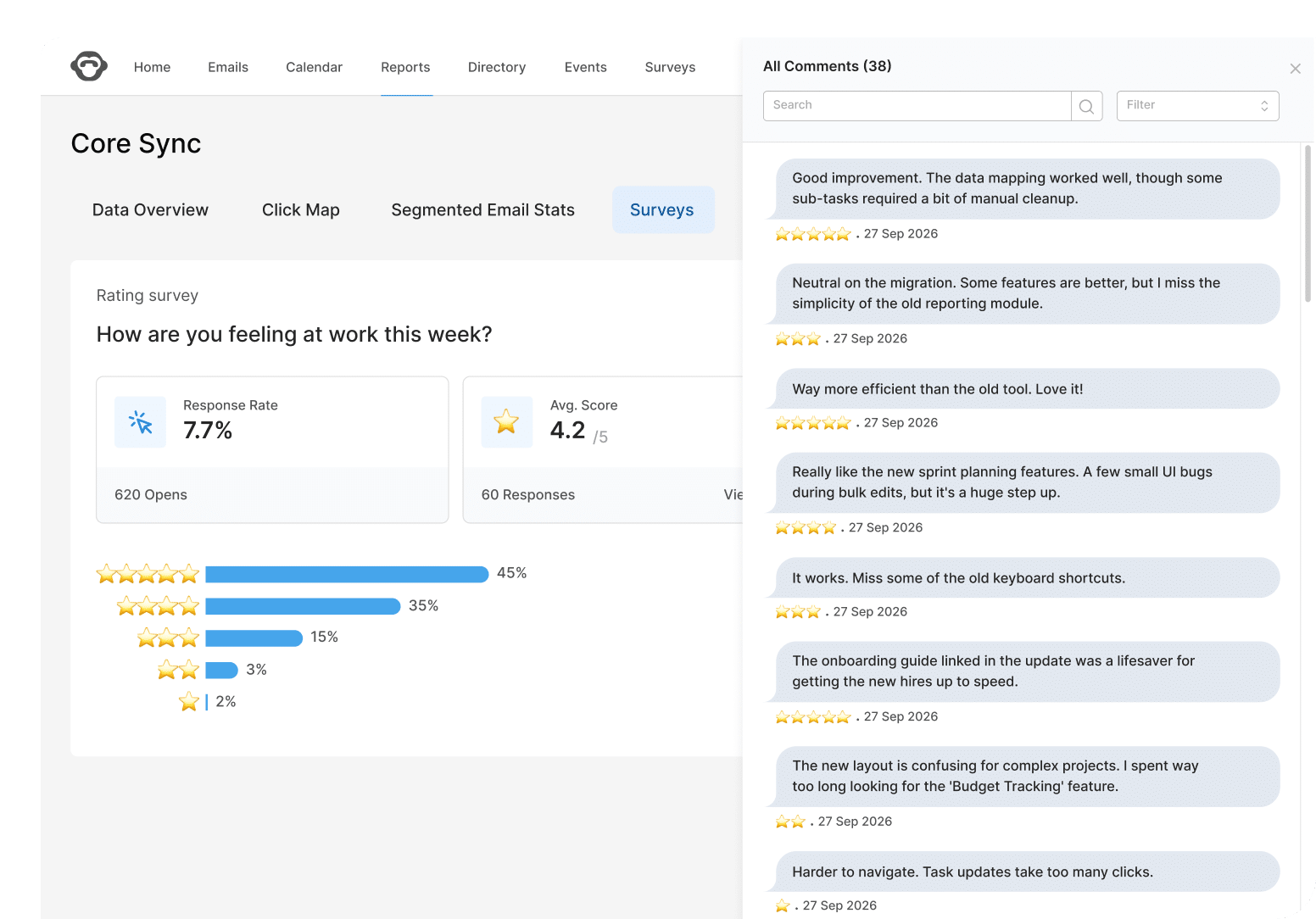The height and width of the screenshot is (919, 1316).
Task: Click the single star beside the 2% bar
Action: pos(188,701)
